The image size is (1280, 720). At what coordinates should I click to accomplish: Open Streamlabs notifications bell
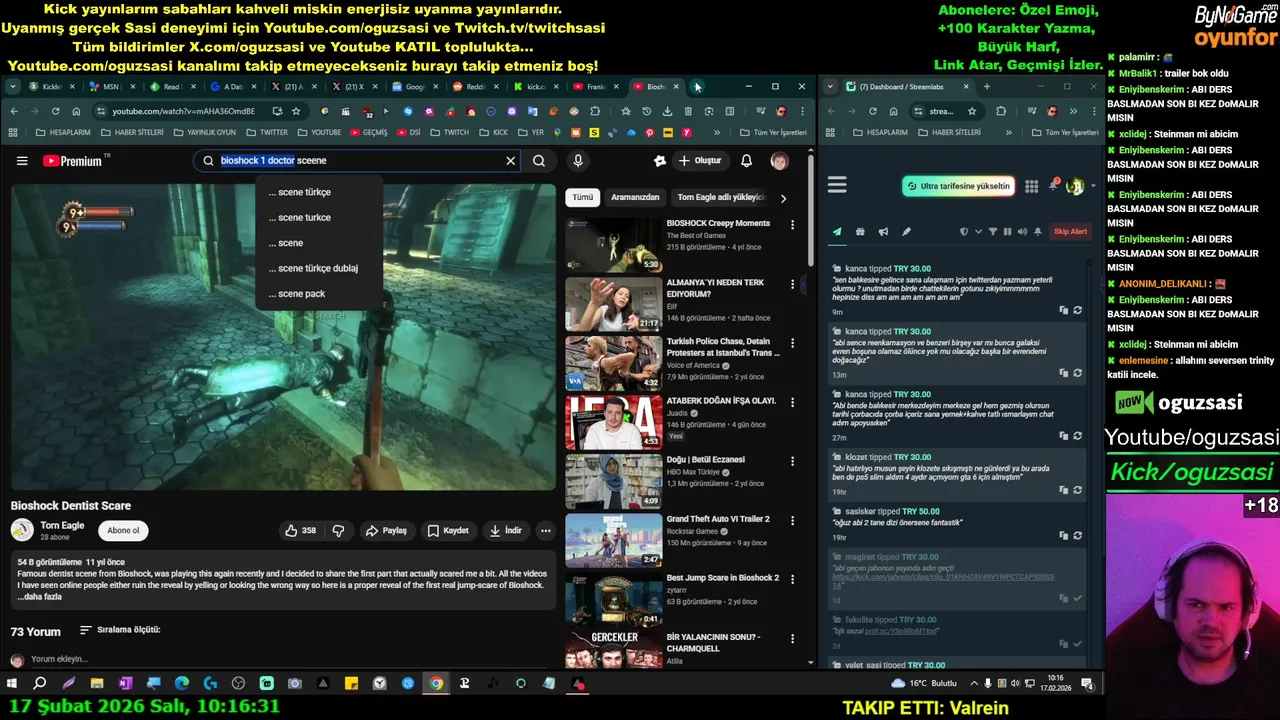pos(1054,186)
